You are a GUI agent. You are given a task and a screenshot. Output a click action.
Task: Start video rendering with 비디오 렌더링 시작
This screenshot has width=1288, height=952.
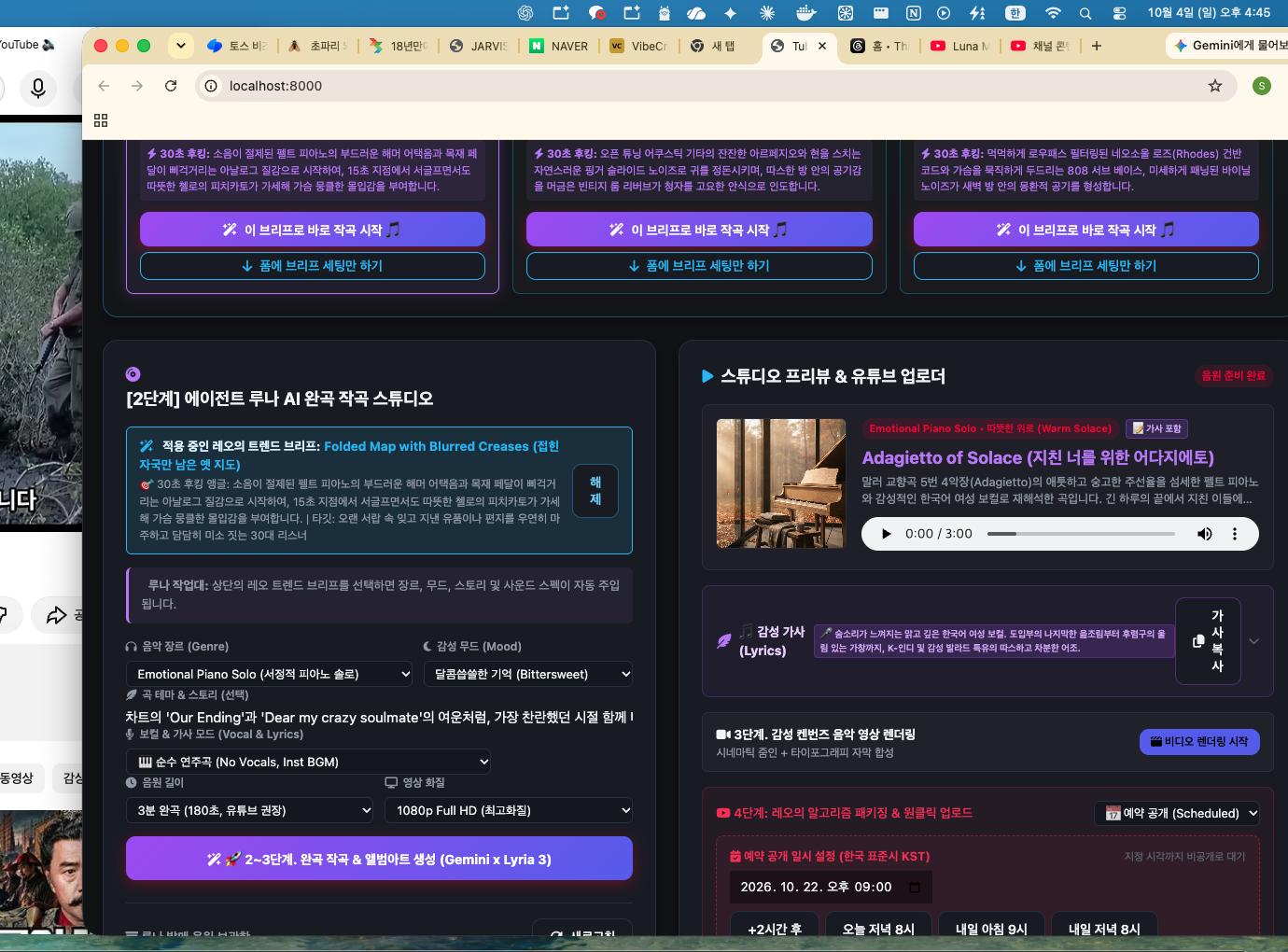click(1199, 741)
